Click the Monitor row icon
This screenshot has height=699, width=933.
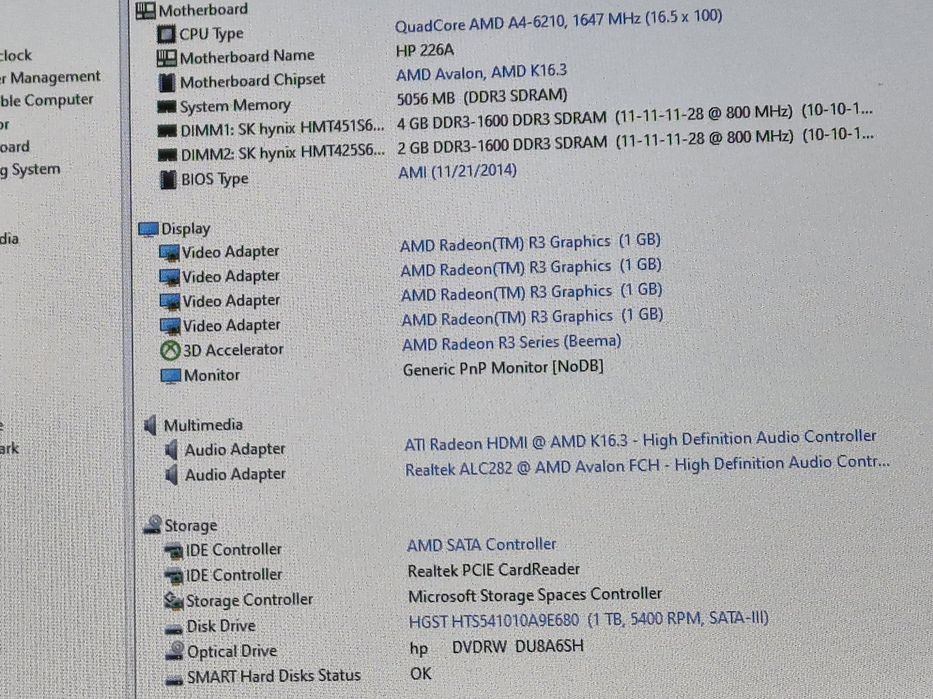(170, 376)
